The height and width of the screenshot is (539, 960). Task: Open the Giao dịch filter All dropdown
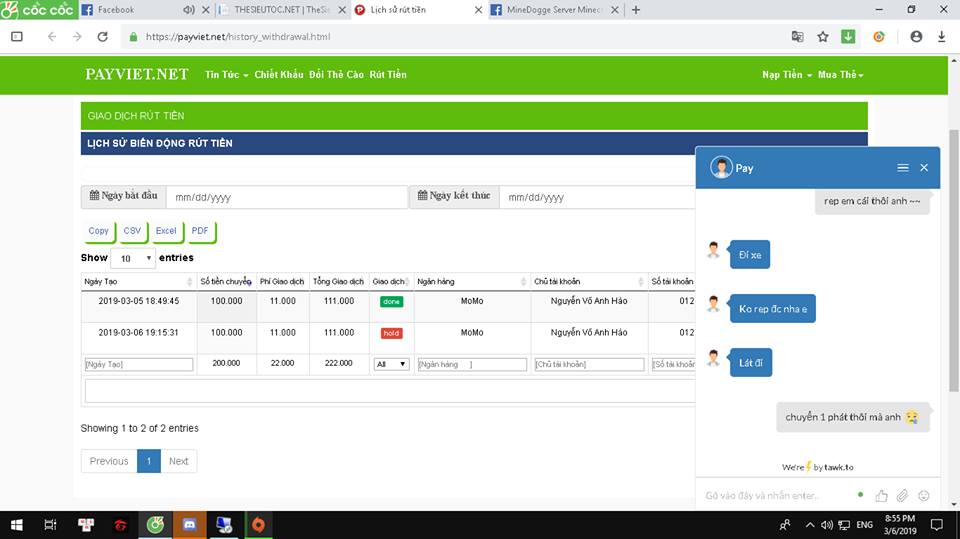click(x=391, y=364)
